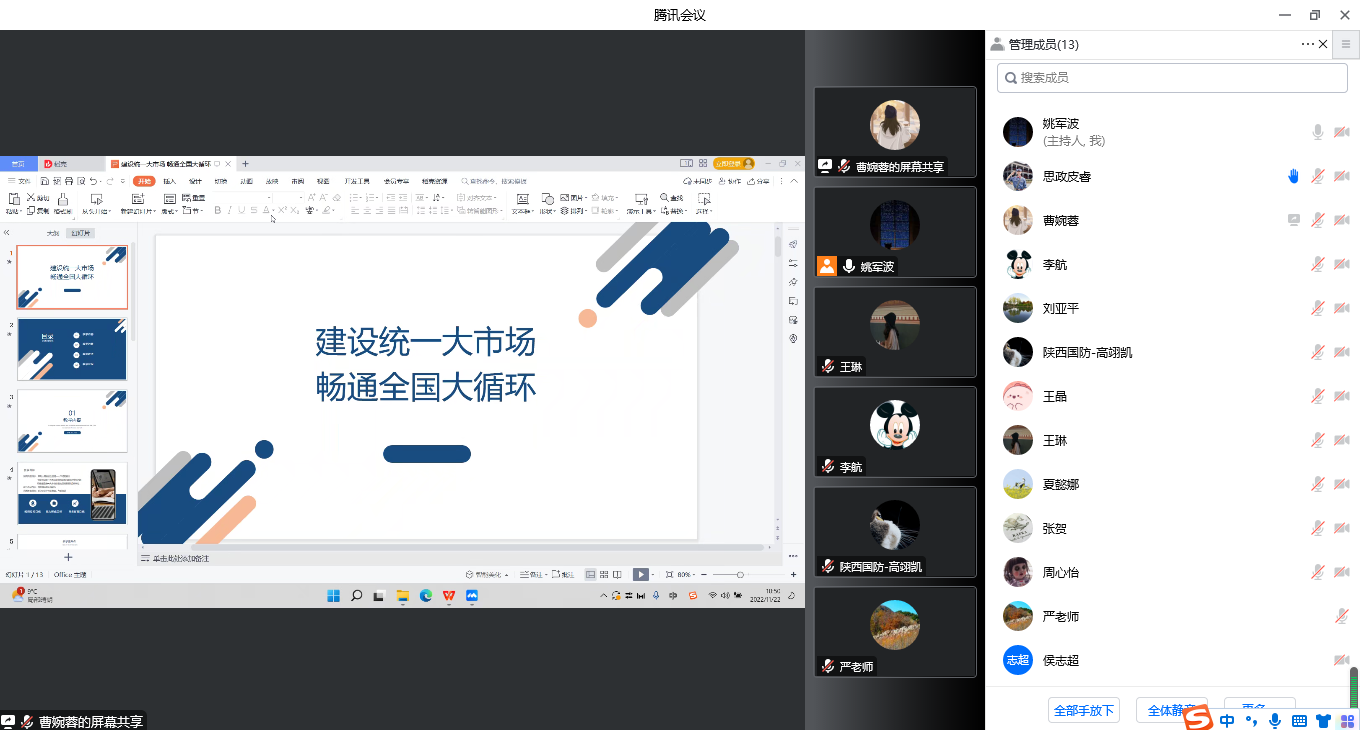Click the Sogou skin shirt icon
The image size is (1360, 730).
pyautogui.click(x=1323, y=720)
